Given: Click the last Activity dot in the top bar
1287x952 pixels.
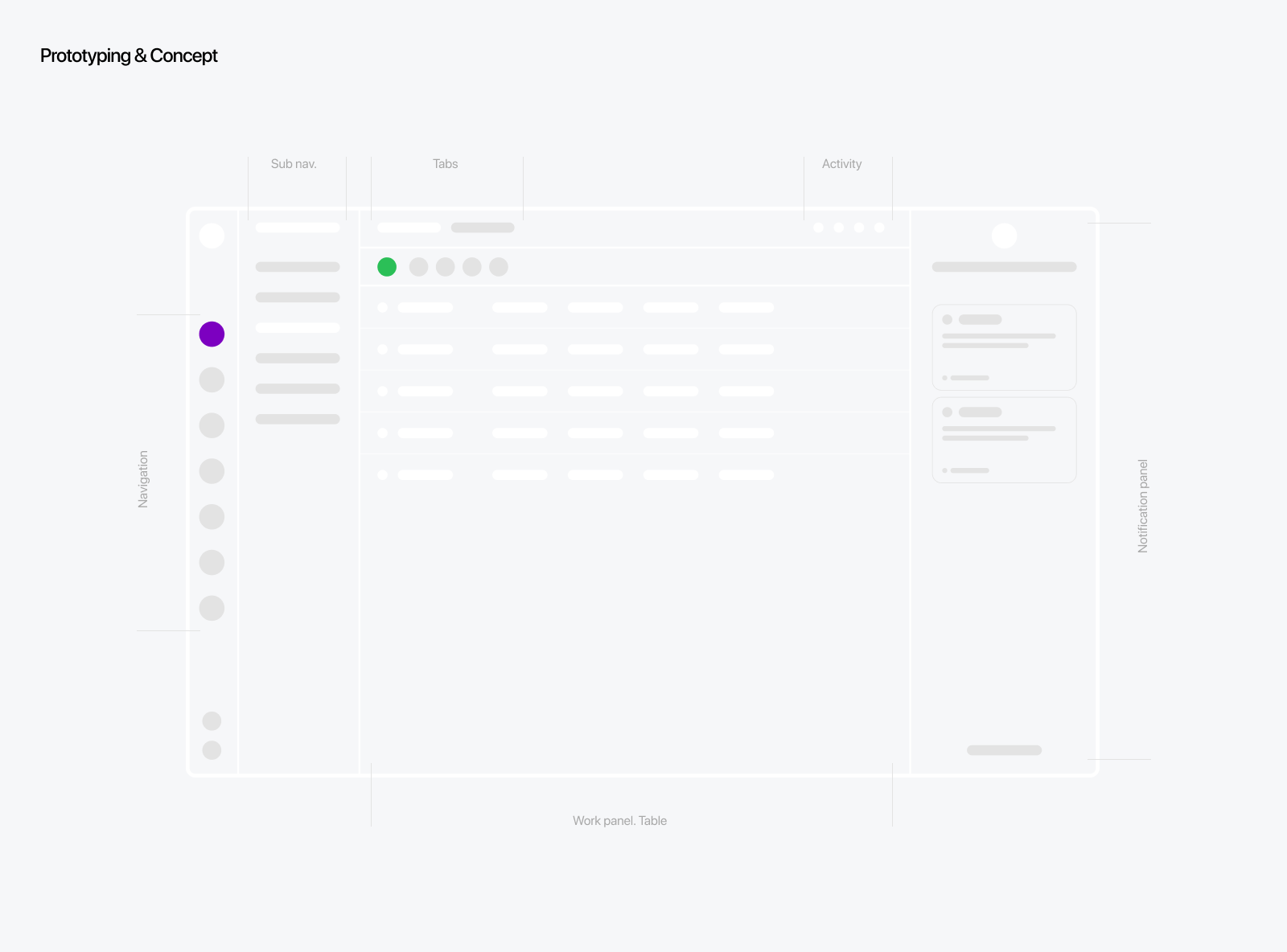Looking at the screenshot, I should pos(879,228).
